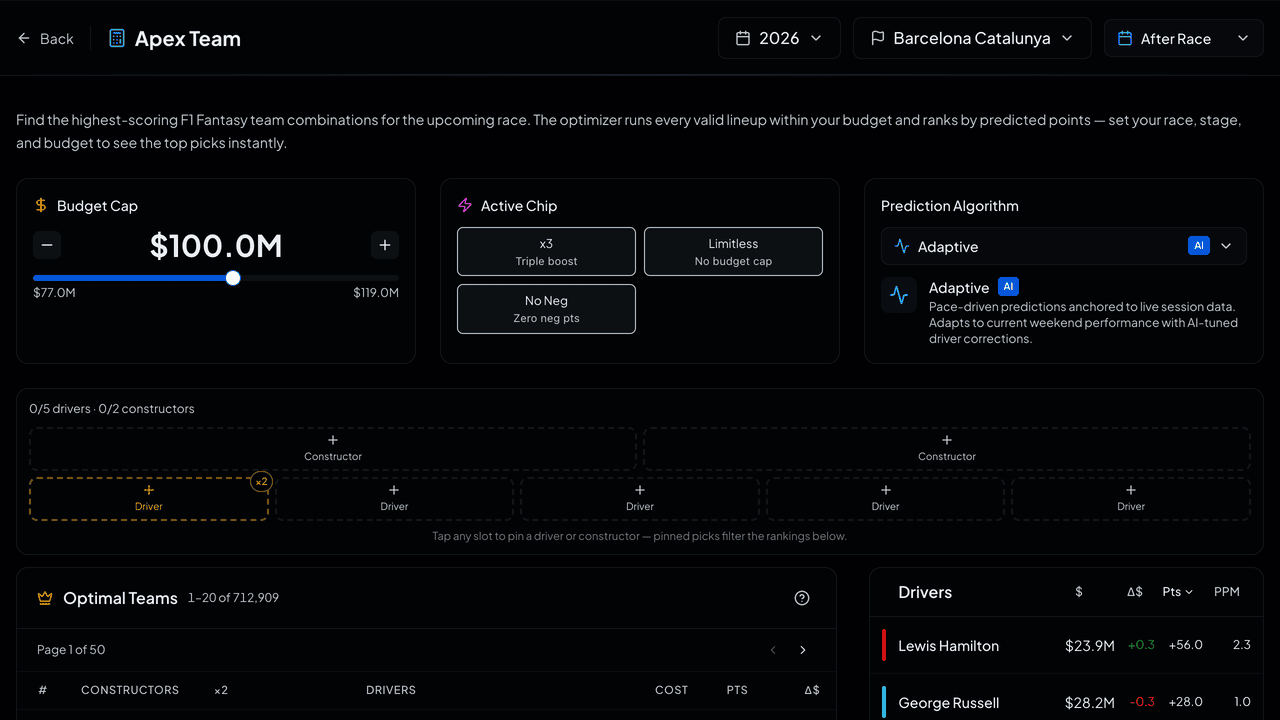Add a driver in the fourth slot
This screenshot has width=1280, height=720.
tap(885, 498)
